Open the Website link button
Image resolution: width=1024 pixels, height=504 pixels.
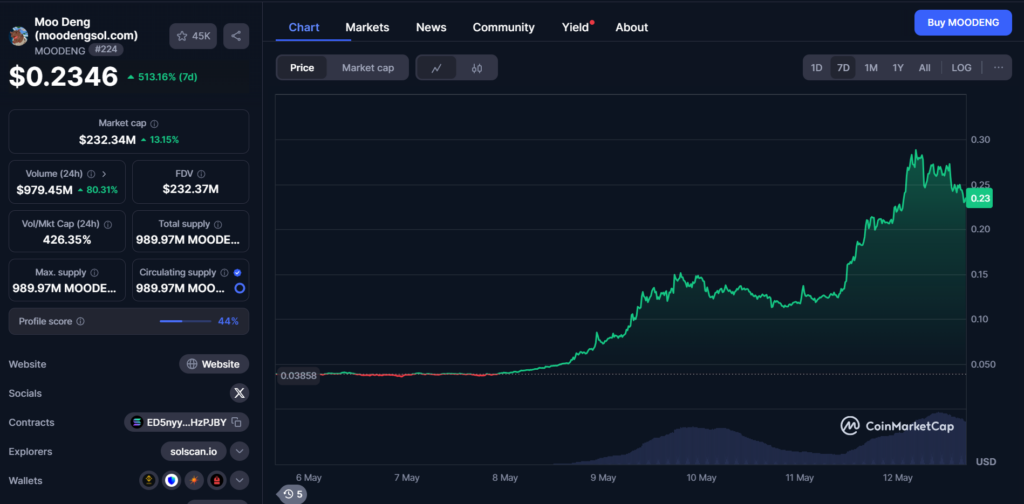(x=214, y=364)
